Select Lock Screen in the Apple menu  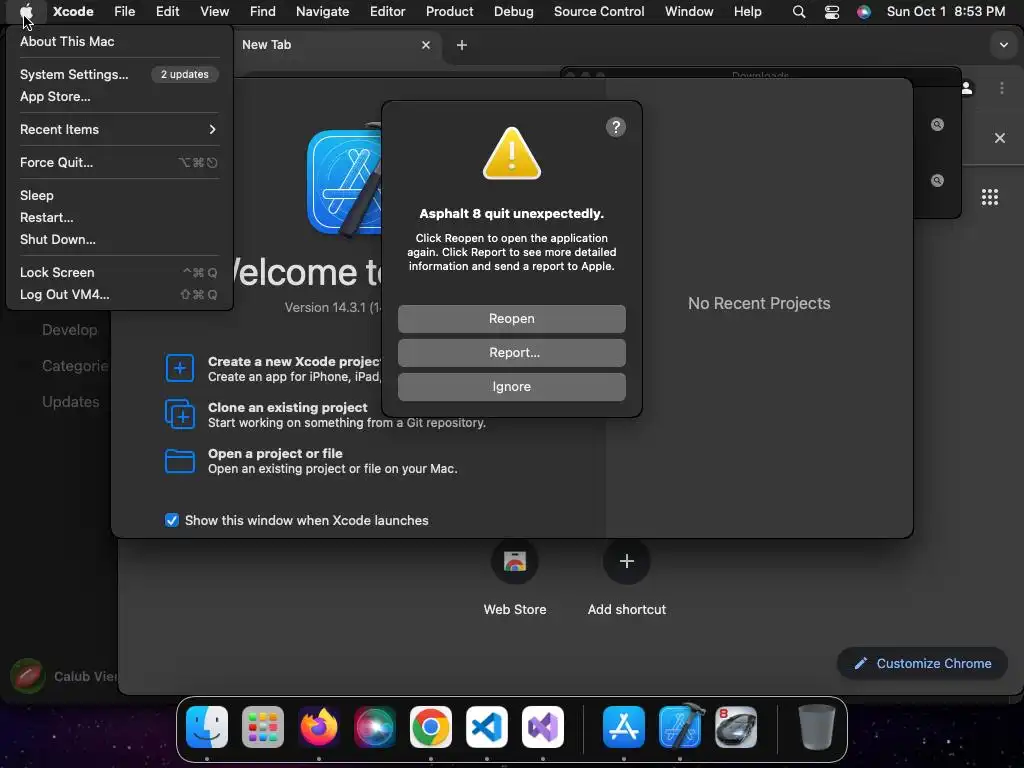119,272
